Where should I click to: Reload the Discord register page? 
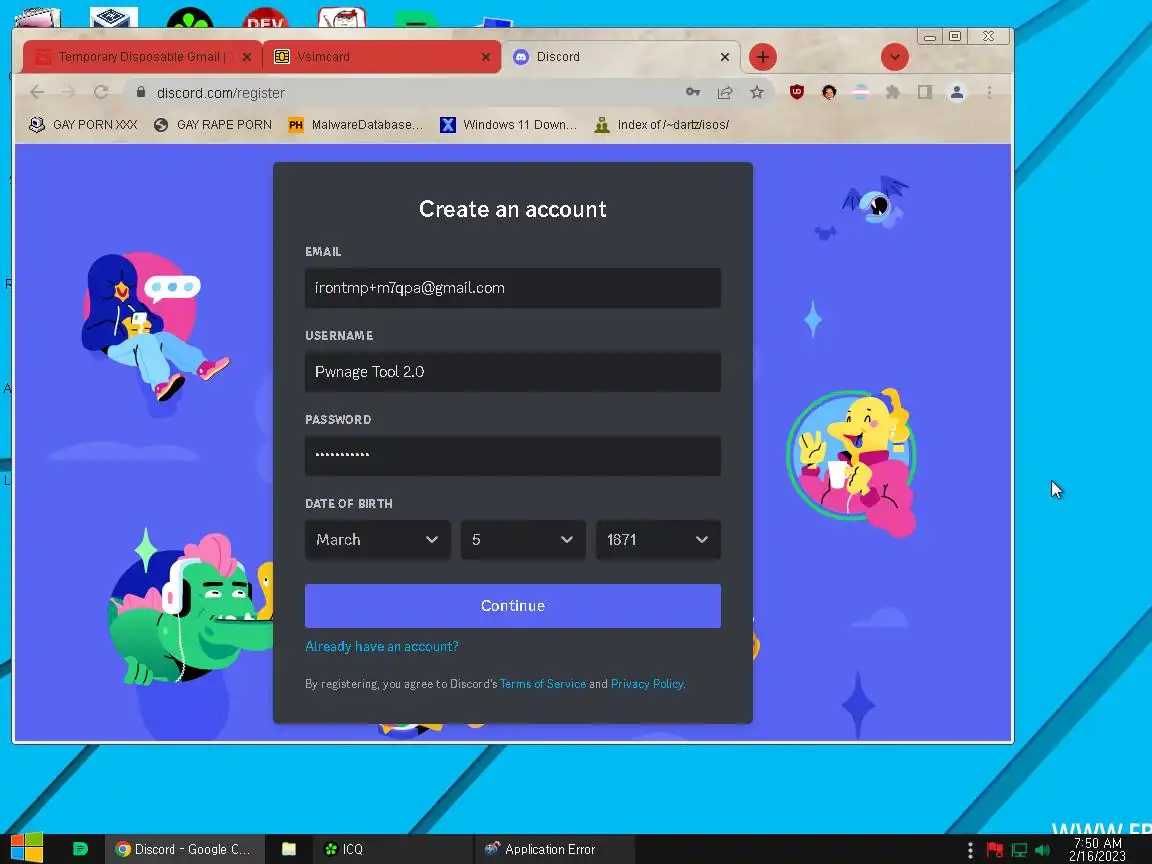[101, 93]
